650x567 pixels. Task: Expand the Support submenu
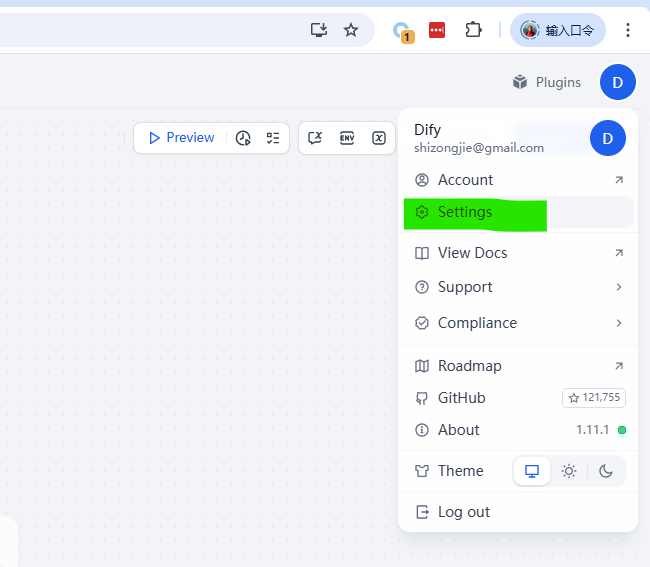(x=518, y=287)
